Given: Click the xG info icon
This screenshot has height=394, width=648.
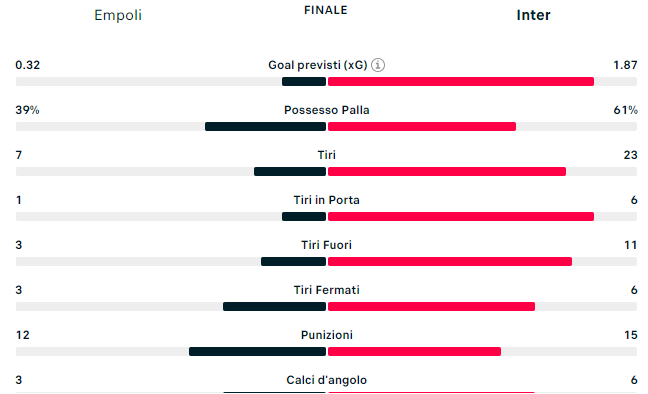Looking at the screenshot, I should coord(378,65).
